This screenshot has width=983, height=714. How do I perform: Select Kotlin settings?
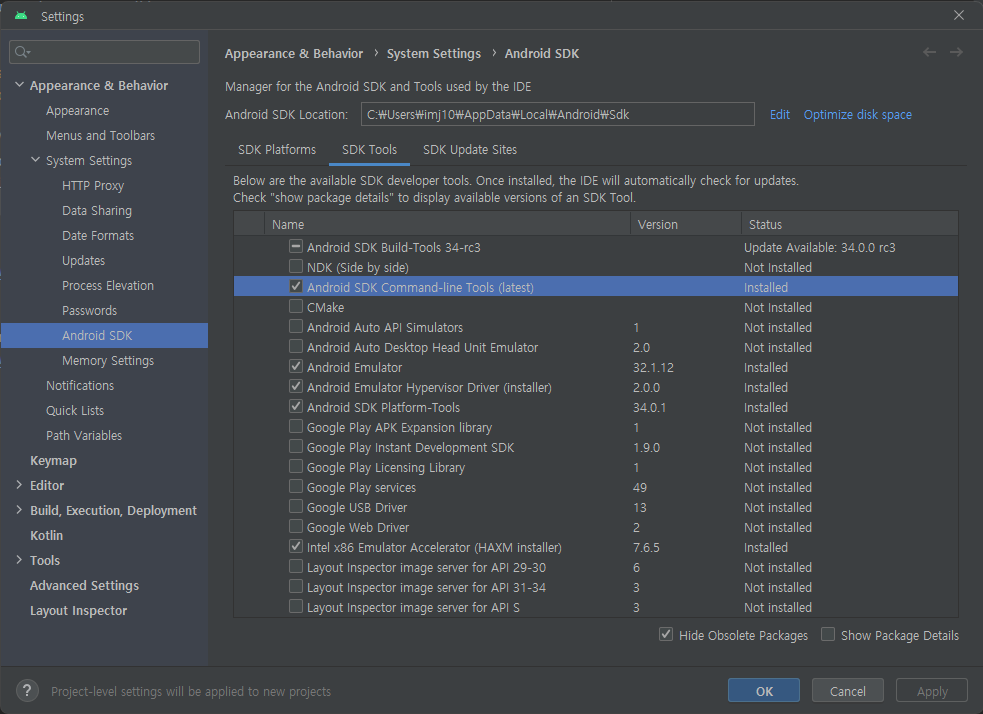pos(46,535)
